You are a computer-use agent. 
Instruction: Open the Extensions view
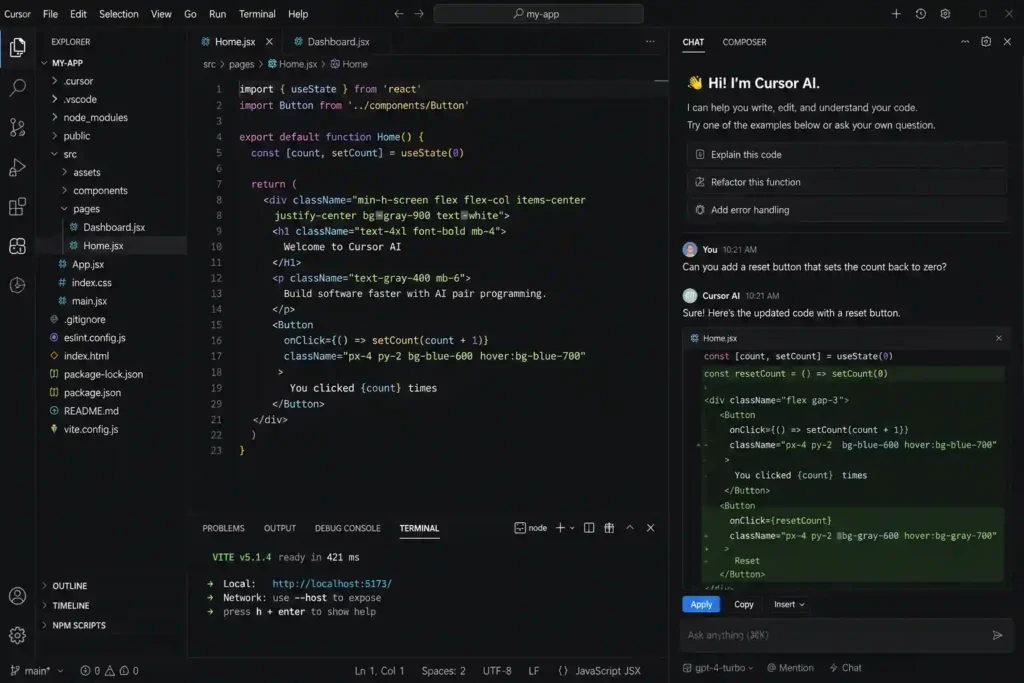coord(18,207)
